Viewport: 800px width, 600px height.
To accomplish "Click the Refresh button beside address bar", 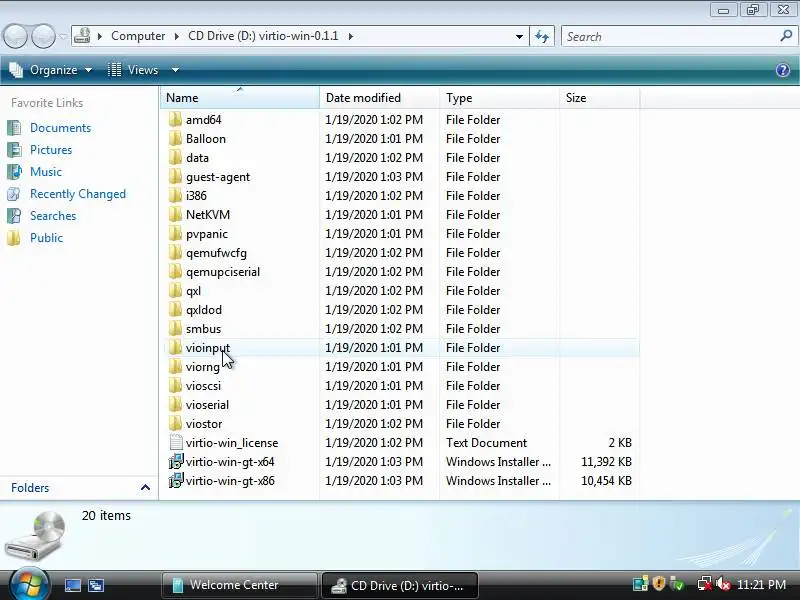I will coord(542,36).
